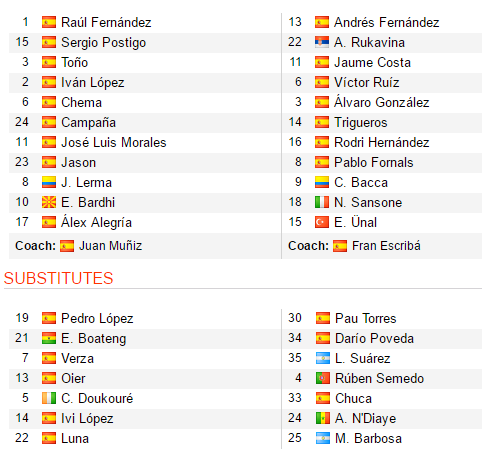The width and height of the screenshot is (482, 454).
Task: Select player Álvaro González
Action: [x=382, y=102]
